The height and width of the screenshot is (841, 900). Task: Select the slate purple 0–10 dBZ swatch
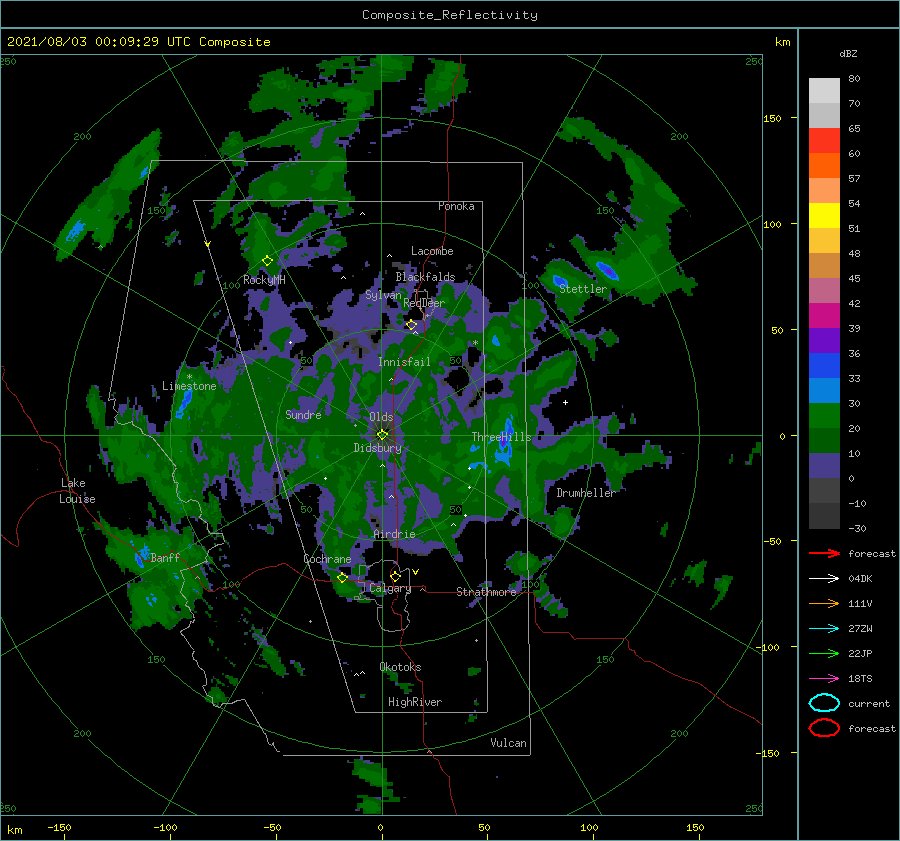click(824, 466)
